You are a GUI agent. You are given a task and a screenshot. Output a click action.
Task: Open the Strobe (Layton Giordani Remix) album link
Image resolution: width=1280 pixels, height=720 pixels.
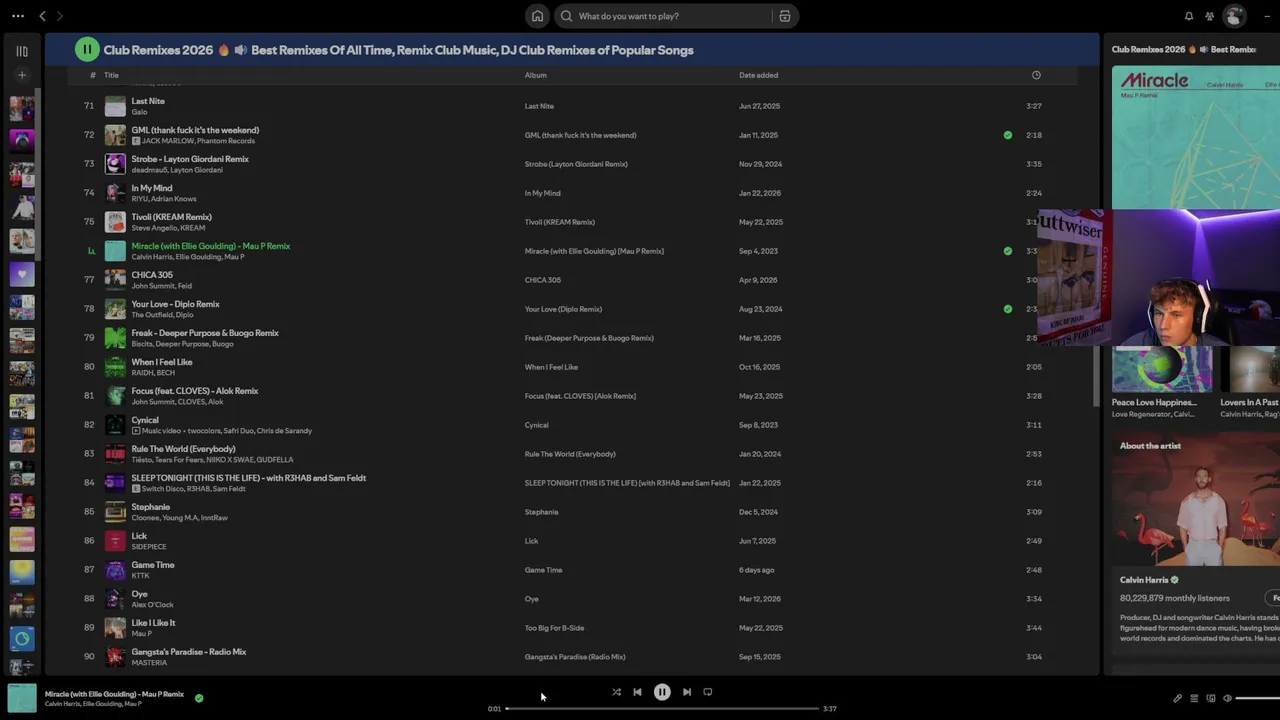(576, 164)
